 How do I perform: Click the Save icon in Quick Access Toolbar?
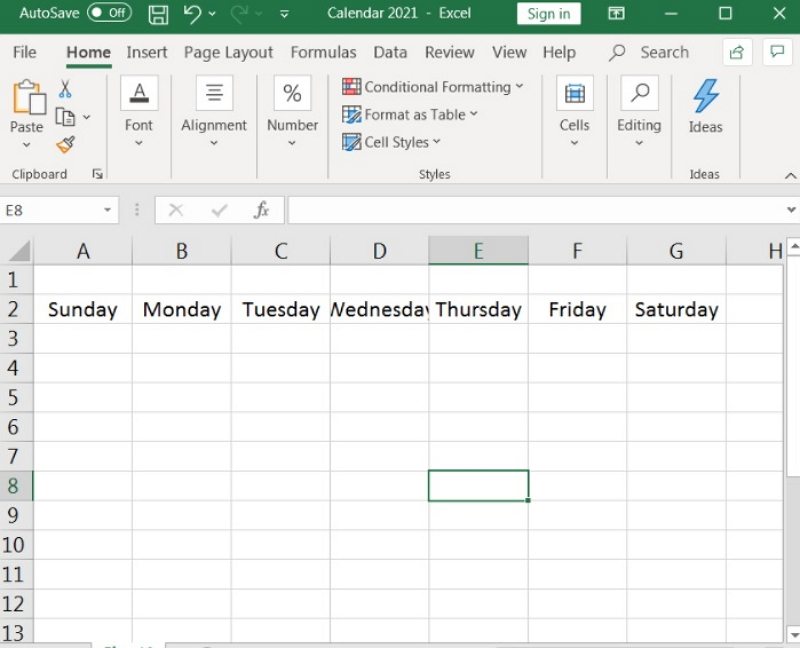point(157,14)
